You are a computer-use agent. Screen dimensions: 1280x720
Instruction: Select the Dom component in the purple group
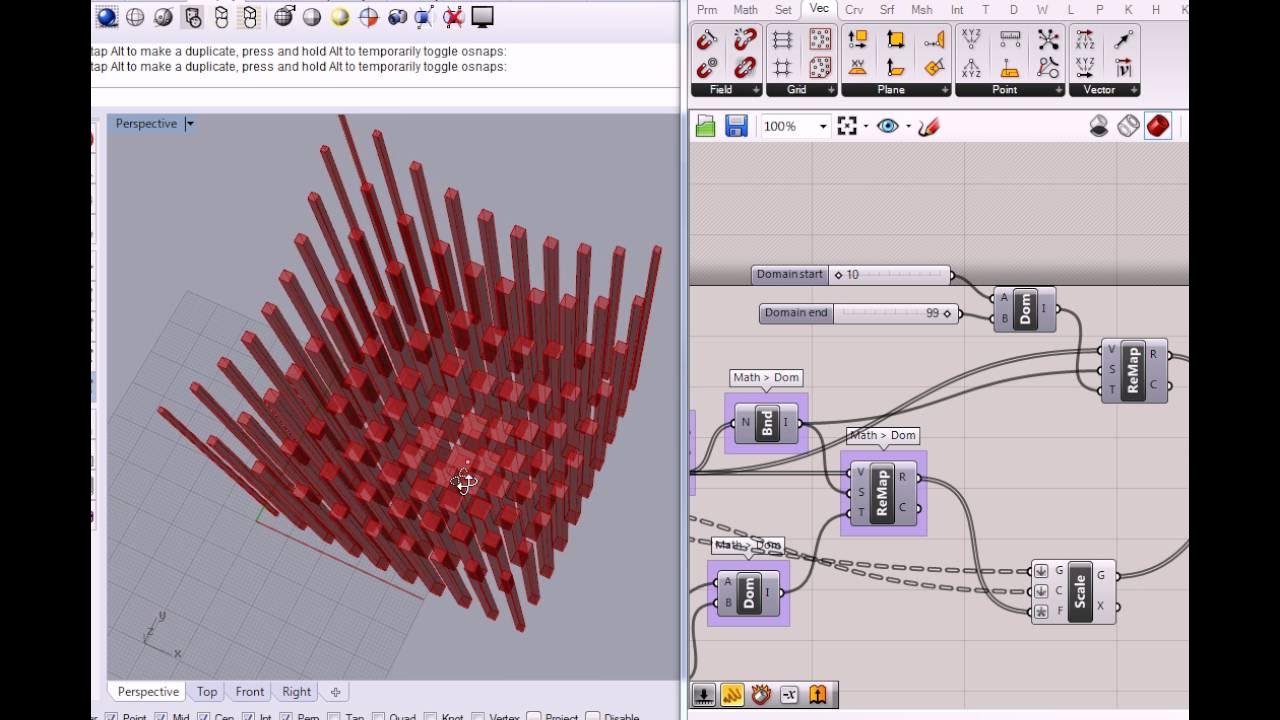[x=748, y=592]
